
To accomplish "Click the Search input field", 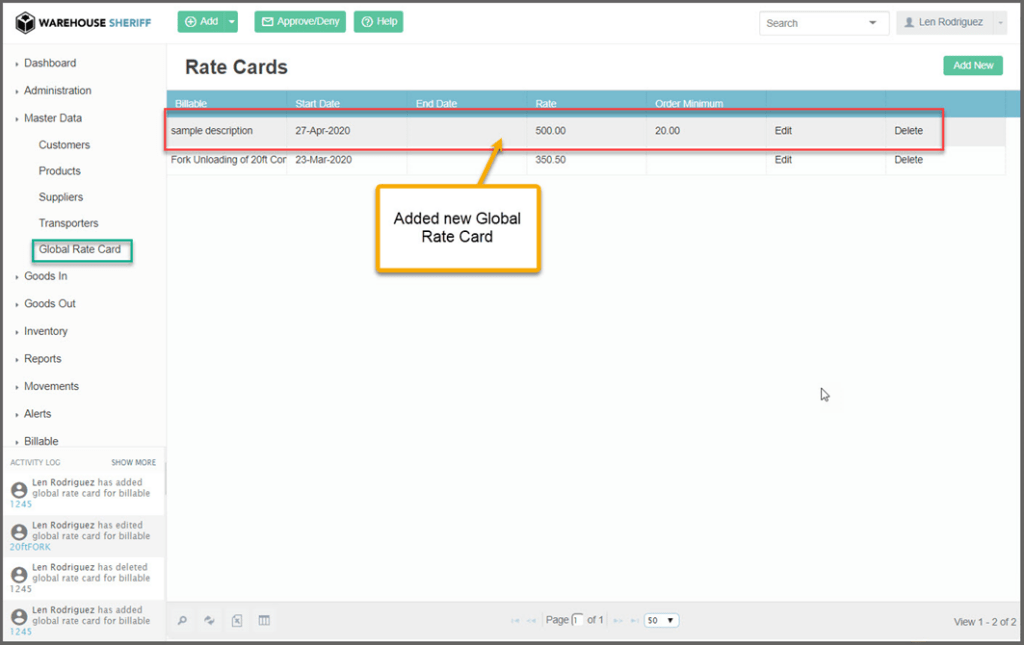I will pyautogui.click(x=810, y=23).
